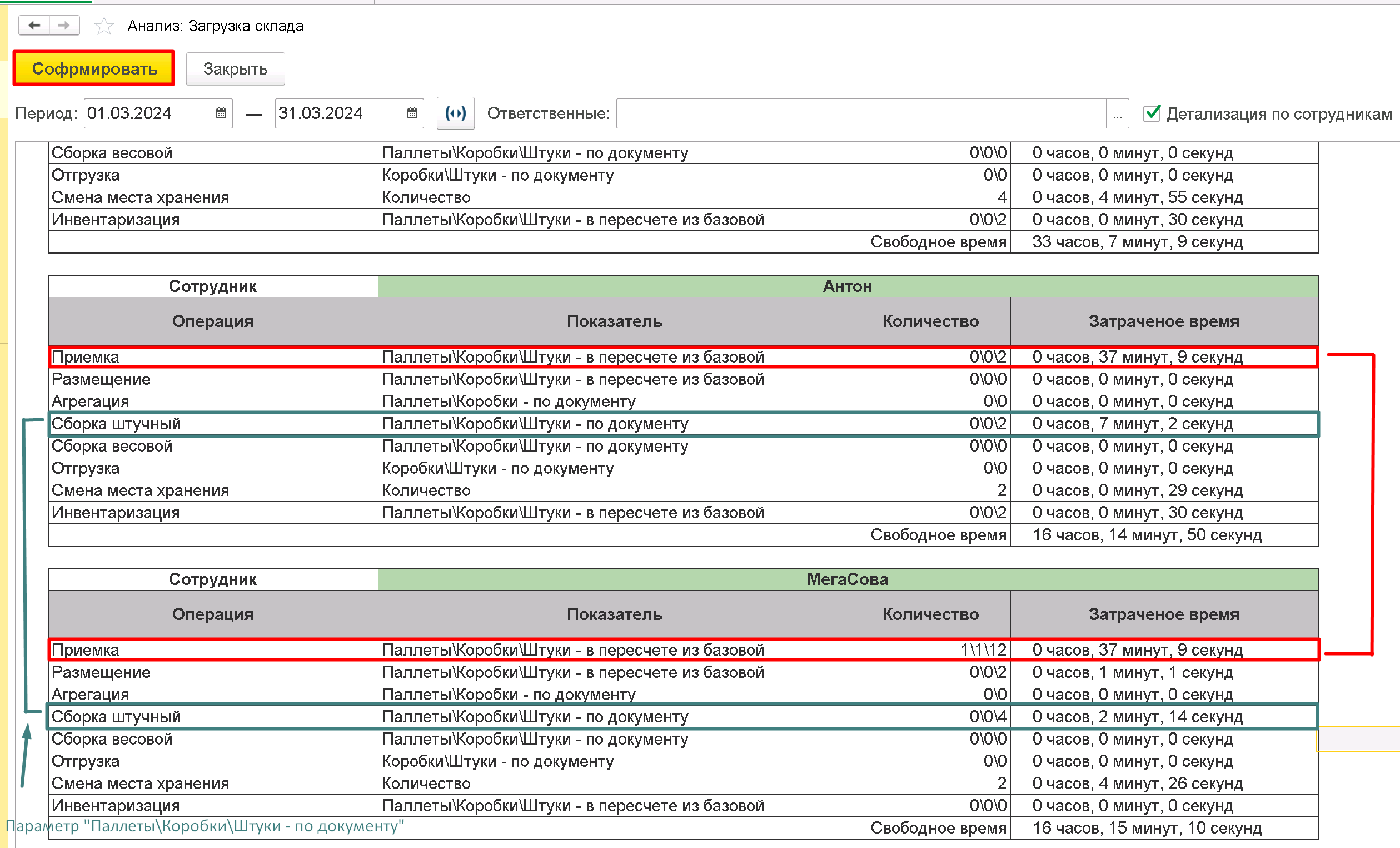The height and width of the screenshot is (848, 1400).
Task: Select Приемка cell in Антон's table
Action: pyautogui.click(x=212, y=357)
